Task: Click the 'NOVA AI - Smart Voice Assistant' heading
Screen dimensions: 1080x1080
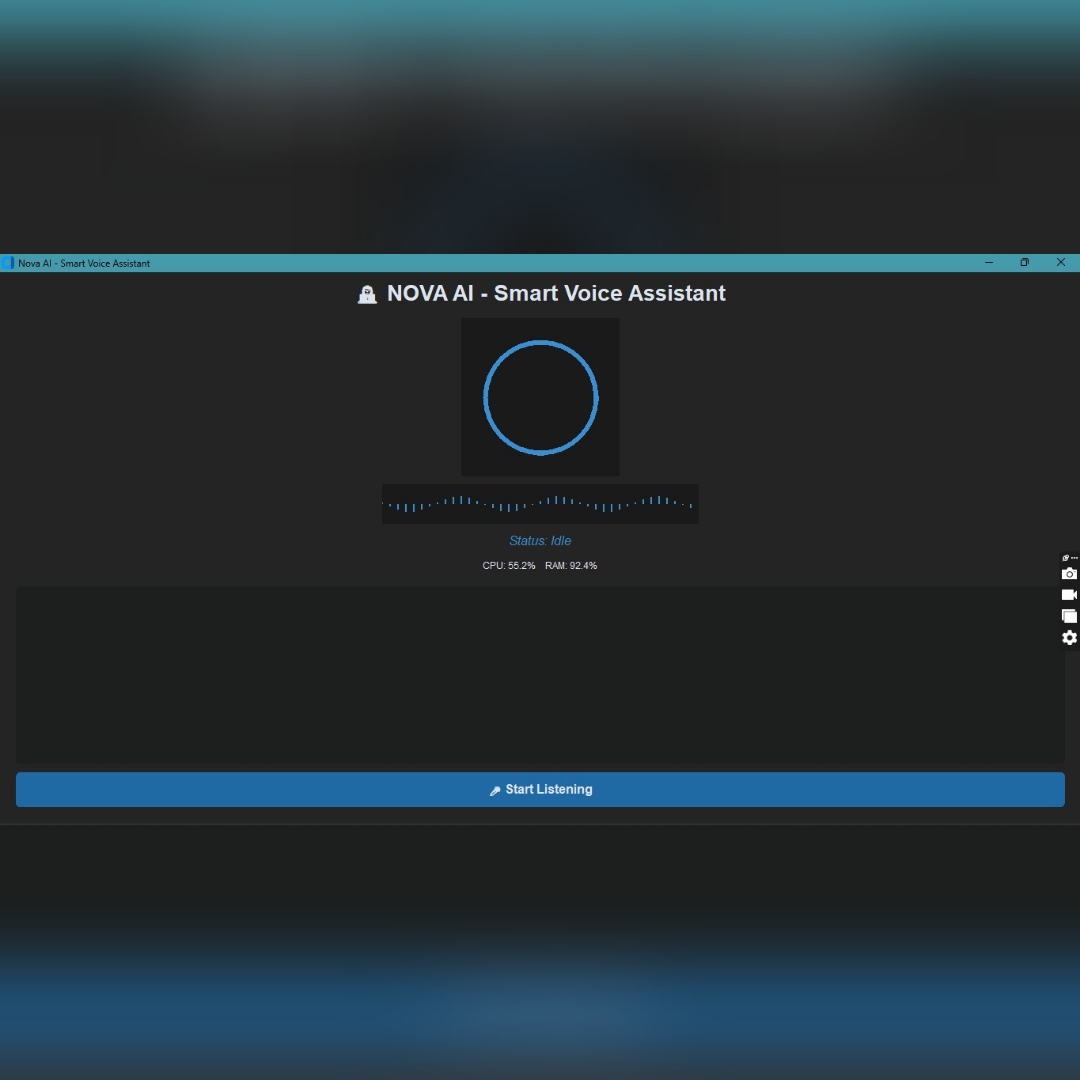Action: coord(556,293)
